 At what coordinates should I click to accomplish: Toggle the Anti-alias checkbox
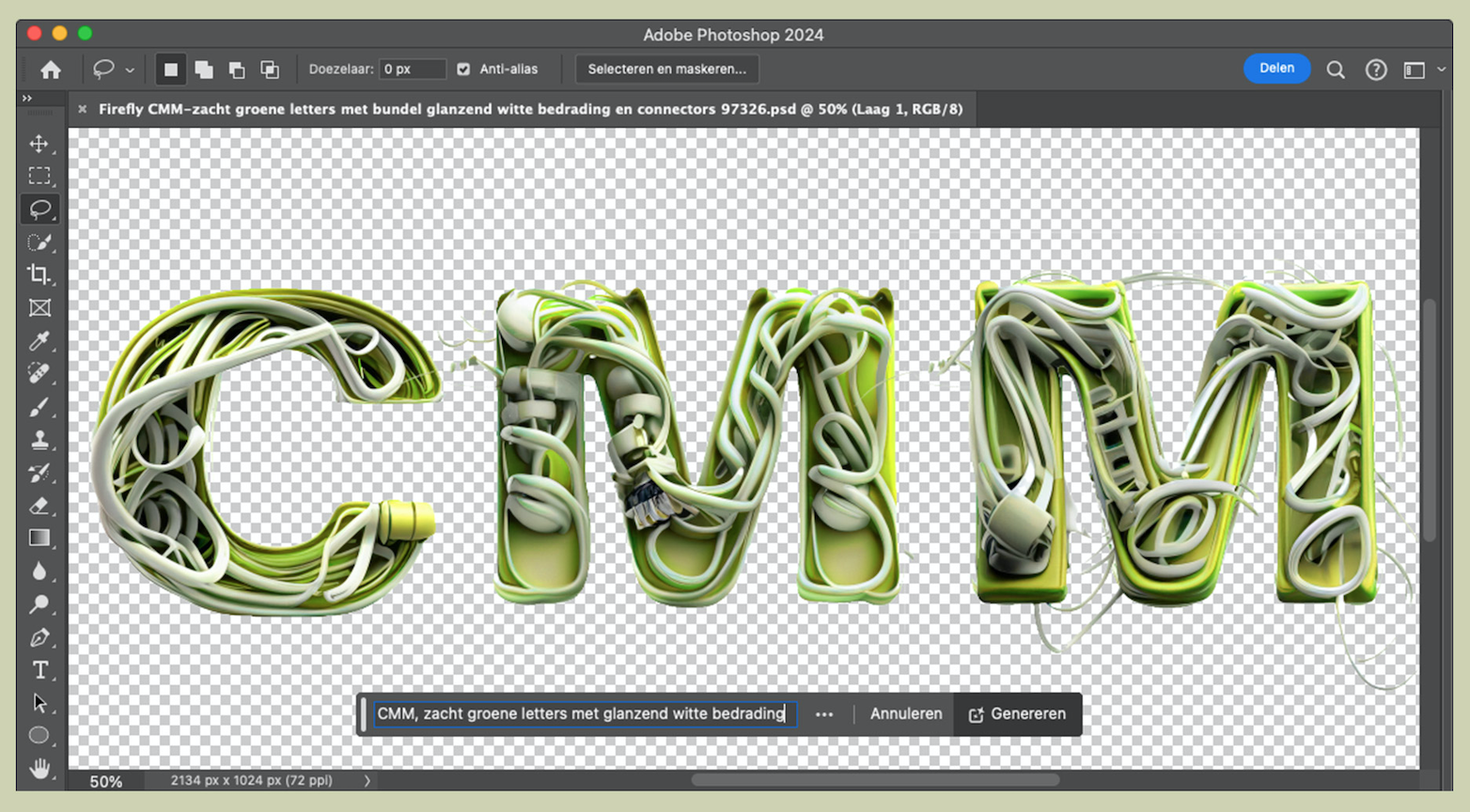coord(463,70)
